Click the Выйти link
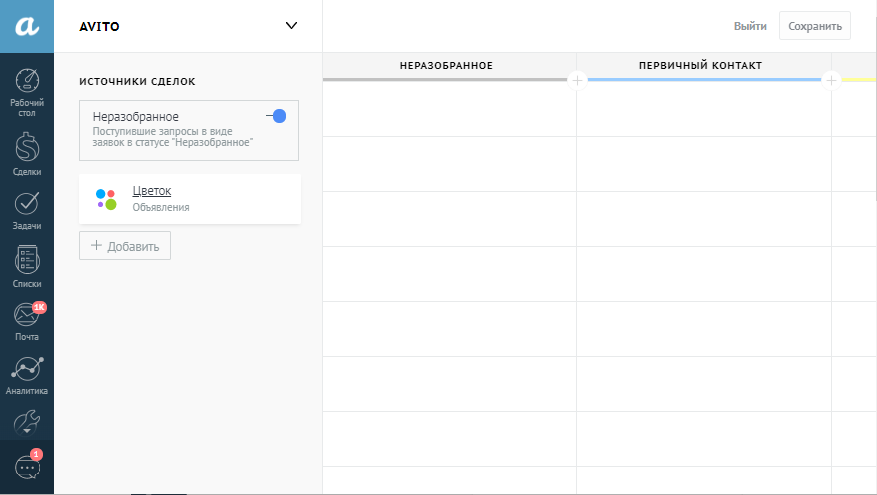Screen dimensions: 877x495 750,26
